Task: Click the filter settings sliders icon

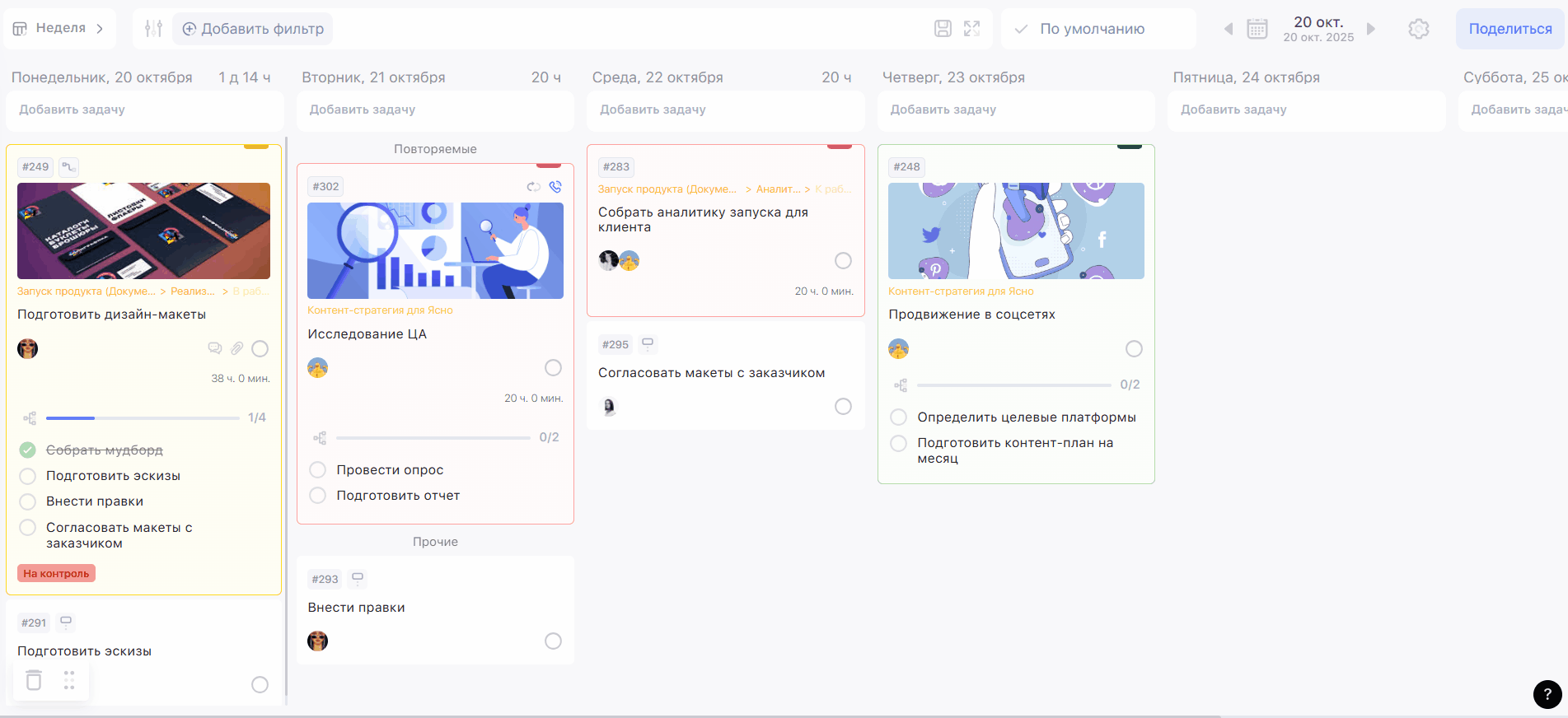Action: point(153,29)
